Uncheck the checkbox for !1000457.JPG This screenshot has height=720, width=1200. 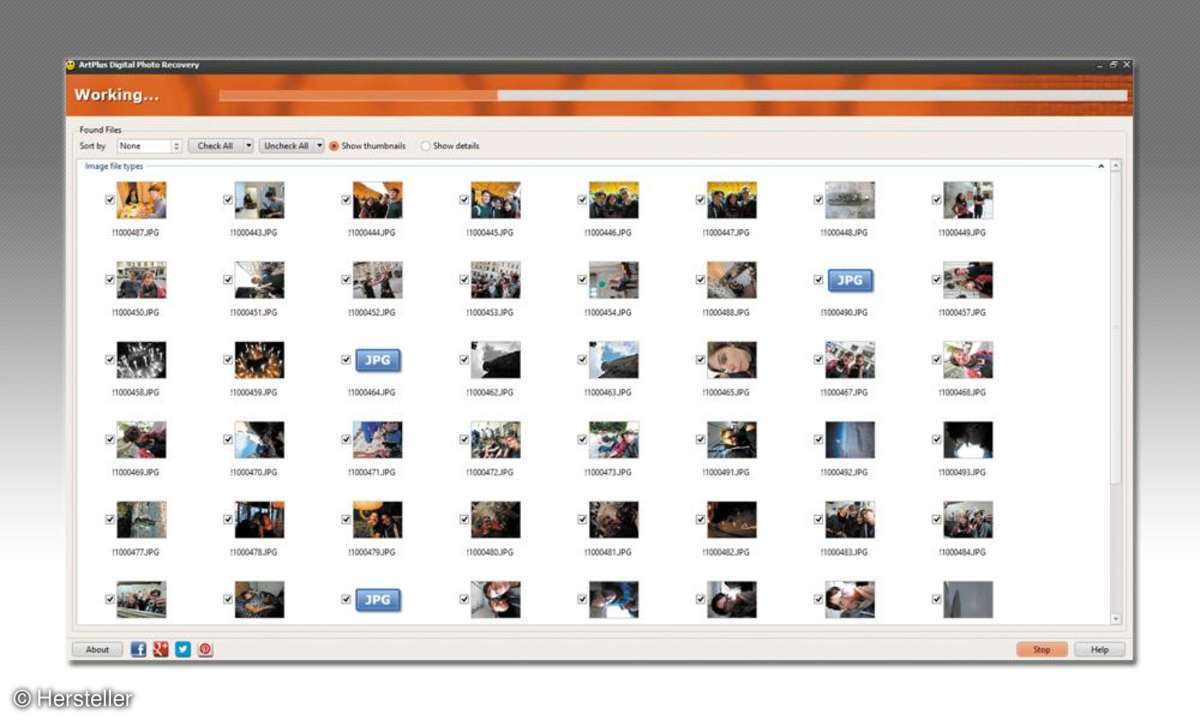936,280
